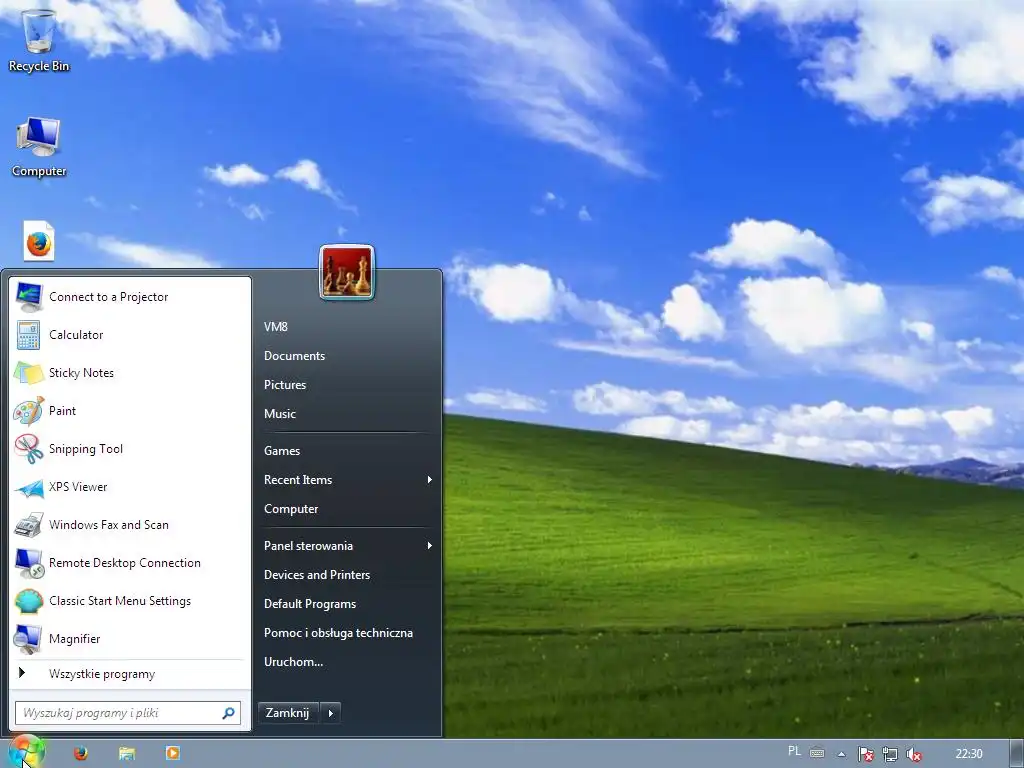This screenshot has width=1024, height=768.
Task: Open Sticky Notes icon
Action: coord(29,372)
